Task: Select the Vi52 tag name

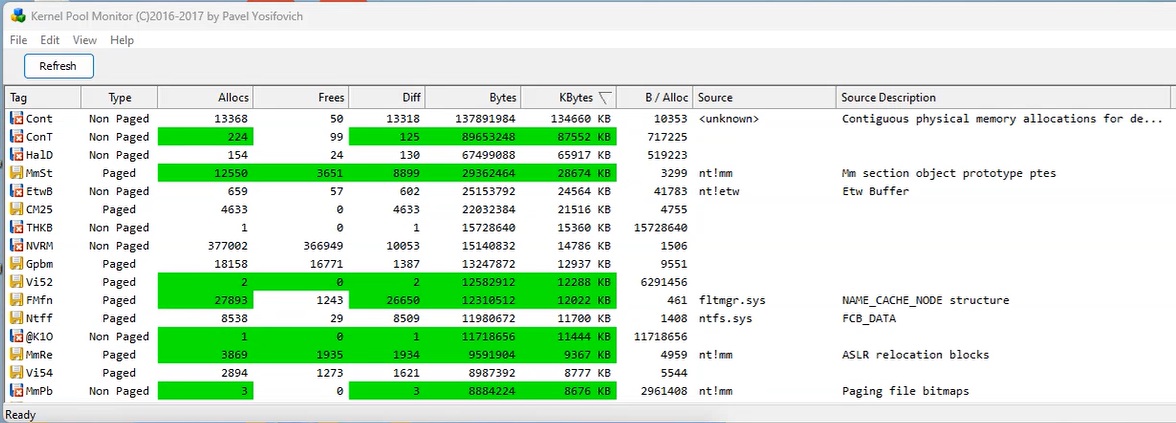Action: click(x=39, y=282)
